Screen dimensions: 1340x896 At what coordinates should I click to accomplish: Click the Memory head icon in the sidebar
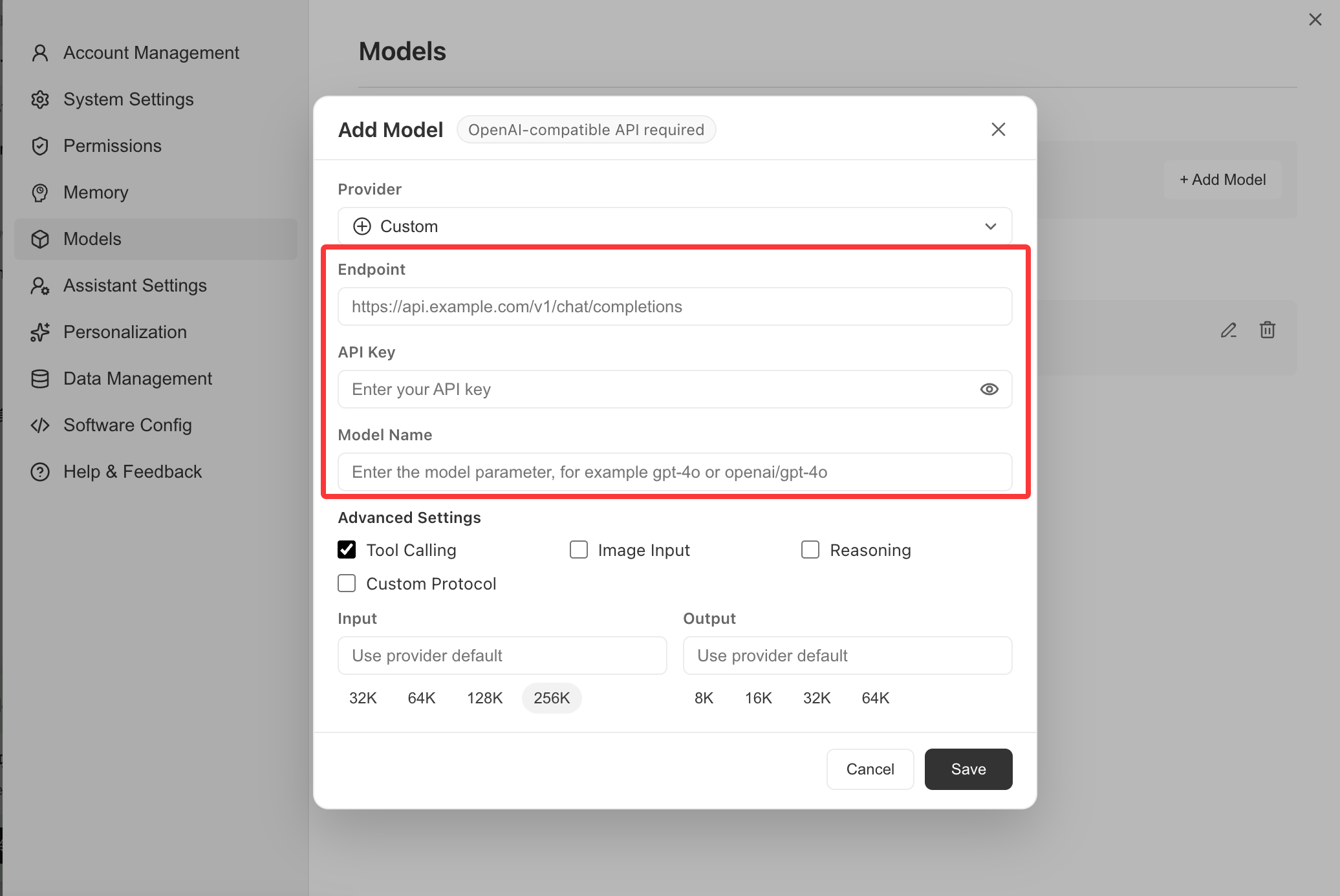pos(40,193)
